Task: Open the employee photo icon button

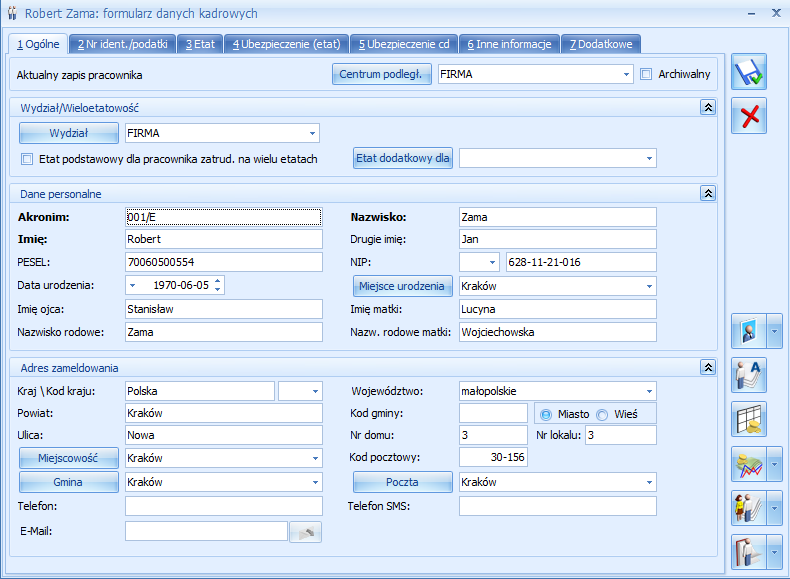Action: point(749,331)
